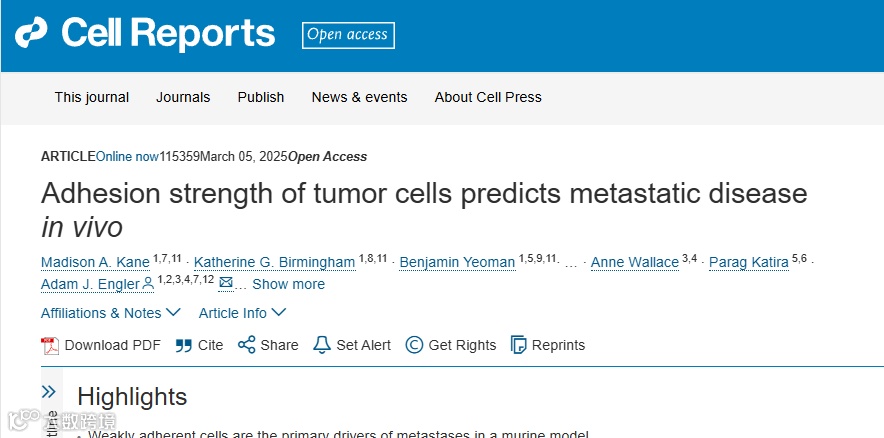This screenshot has height=438, width=884.
Task: Click Adam J. Engler's envelope email icon
Action: coord(226,283)
